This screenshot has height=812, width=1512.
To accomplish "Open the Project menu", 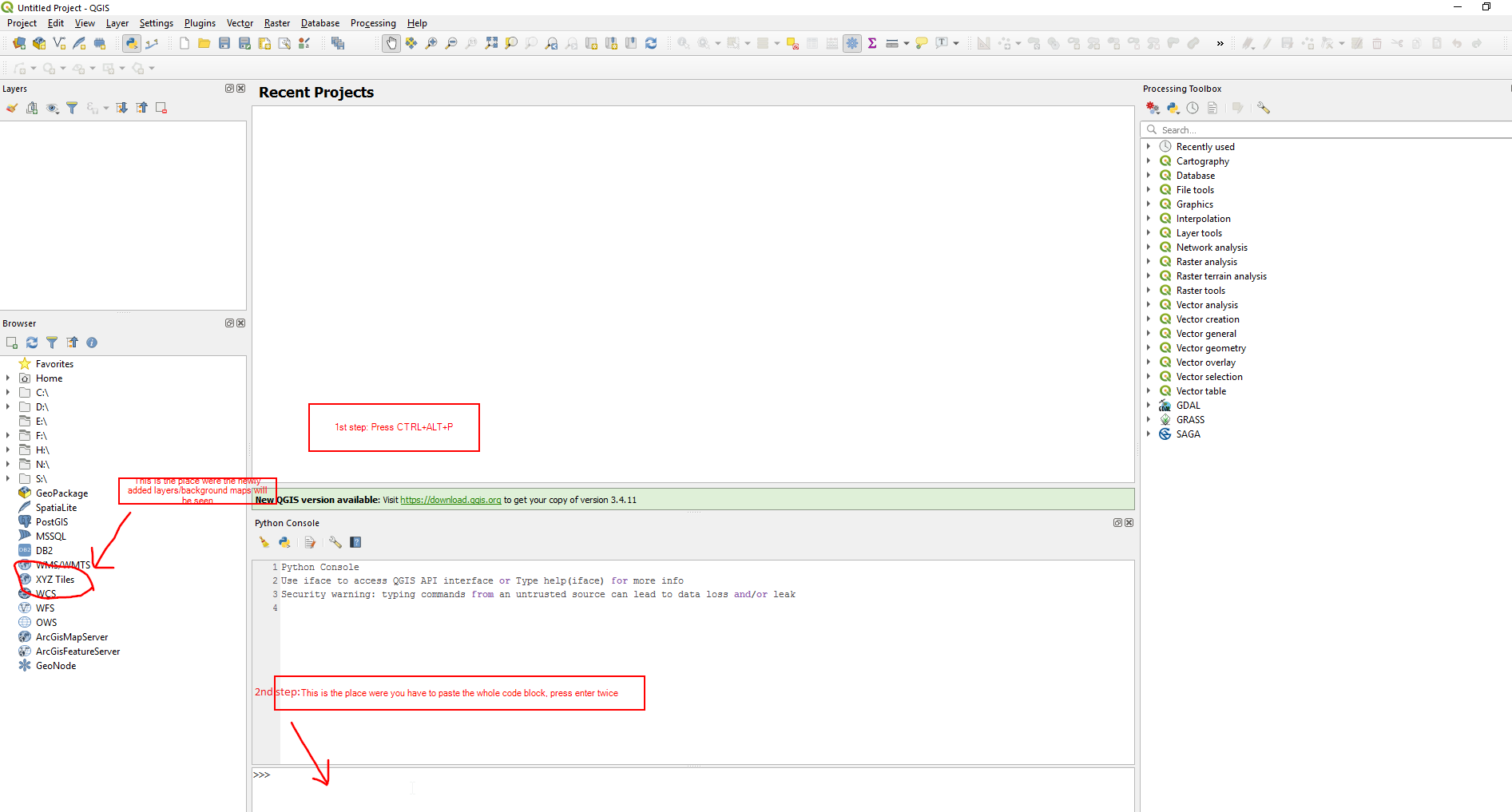I will (x=22, y=23).
